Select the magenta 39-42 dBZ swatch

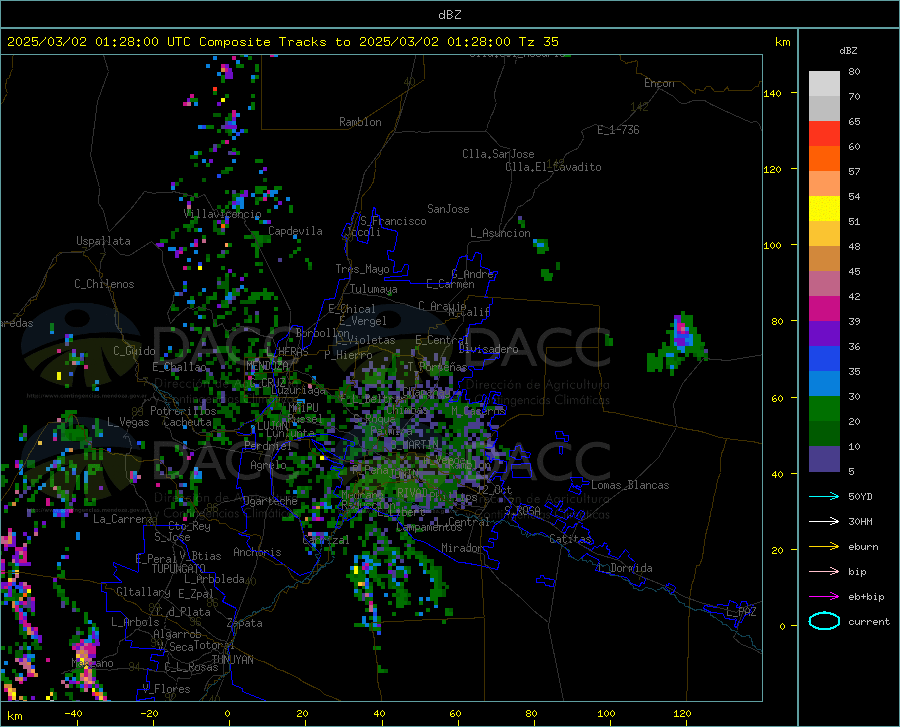(x=824, y=309)
